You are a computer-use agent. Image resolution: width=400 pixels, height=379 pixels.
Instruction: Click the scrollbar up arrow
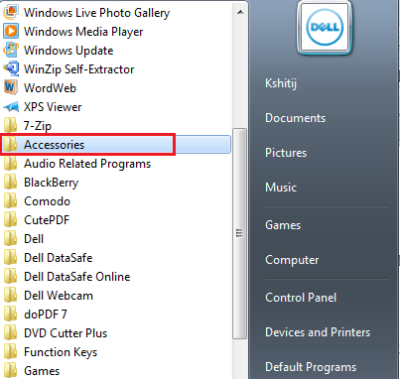240,12
